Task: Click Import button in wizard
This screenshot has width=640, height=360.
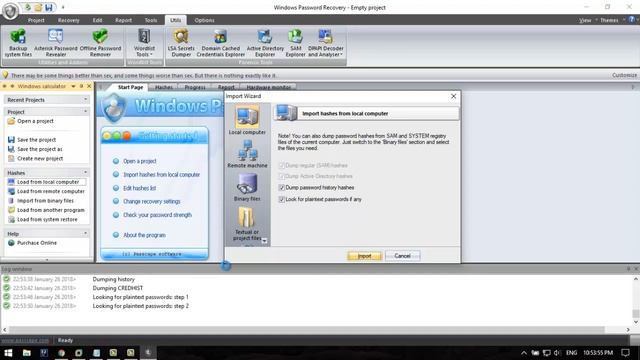Action: [364, 256]
